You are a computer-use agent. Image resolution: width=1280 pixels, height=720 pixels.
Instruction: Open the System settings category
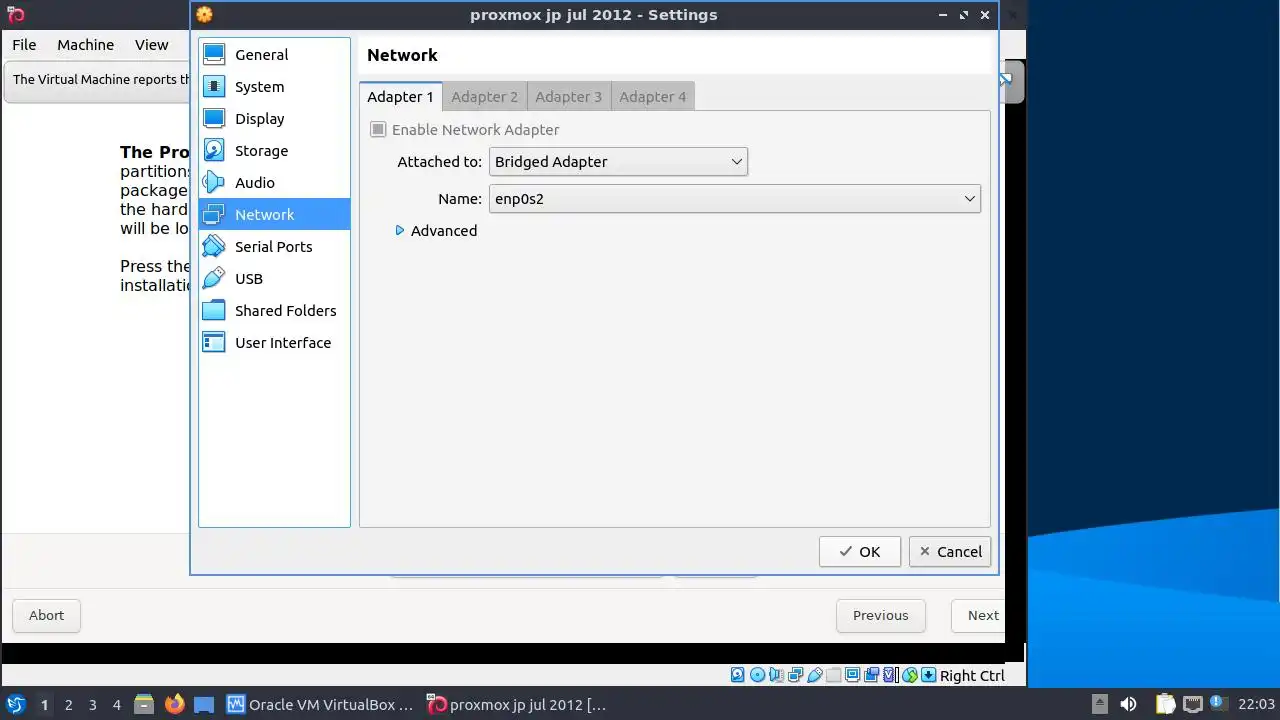274,87
